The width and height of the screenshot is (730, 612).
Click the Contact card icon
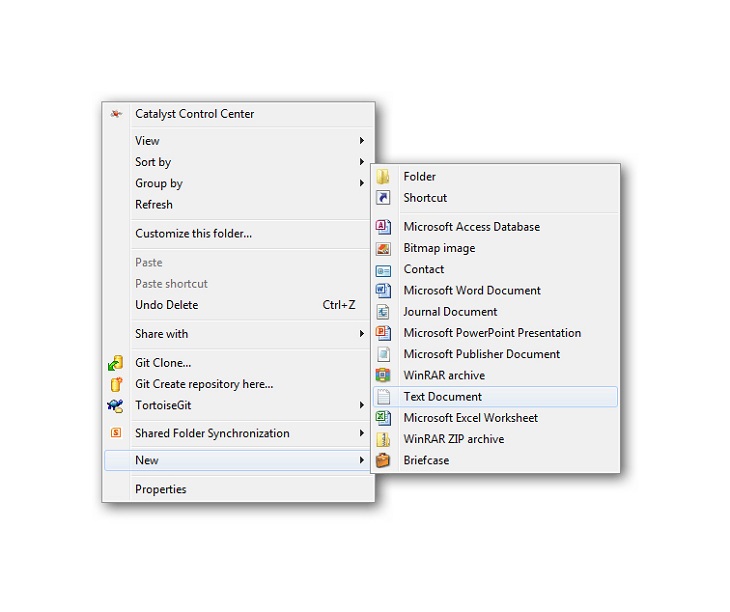(383, 270)
